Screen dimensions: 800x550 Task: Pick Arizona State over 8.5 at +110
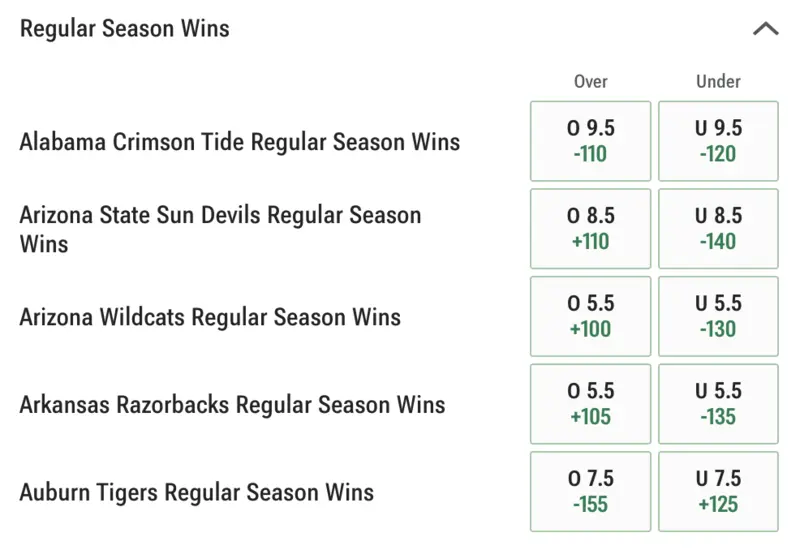click(590, 229)
